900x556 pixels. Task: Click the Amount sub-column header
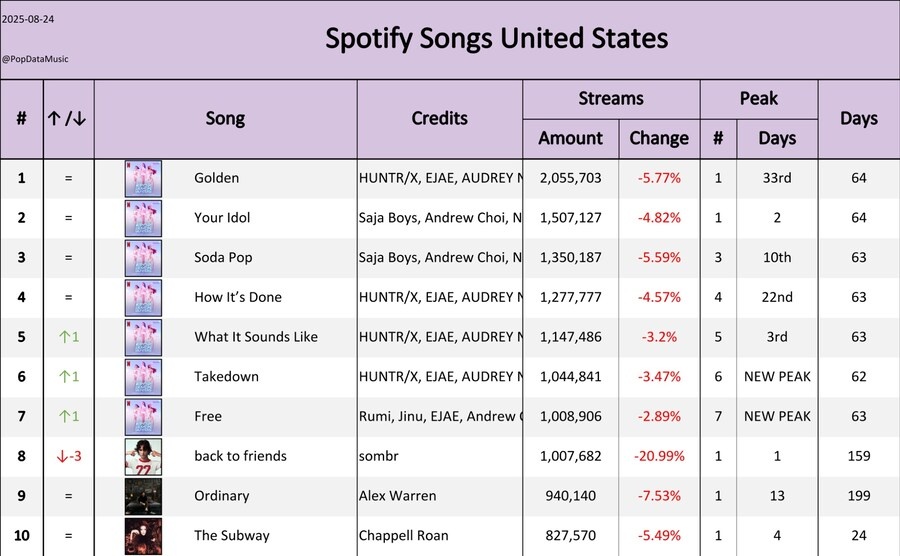[x=571, y=138]
